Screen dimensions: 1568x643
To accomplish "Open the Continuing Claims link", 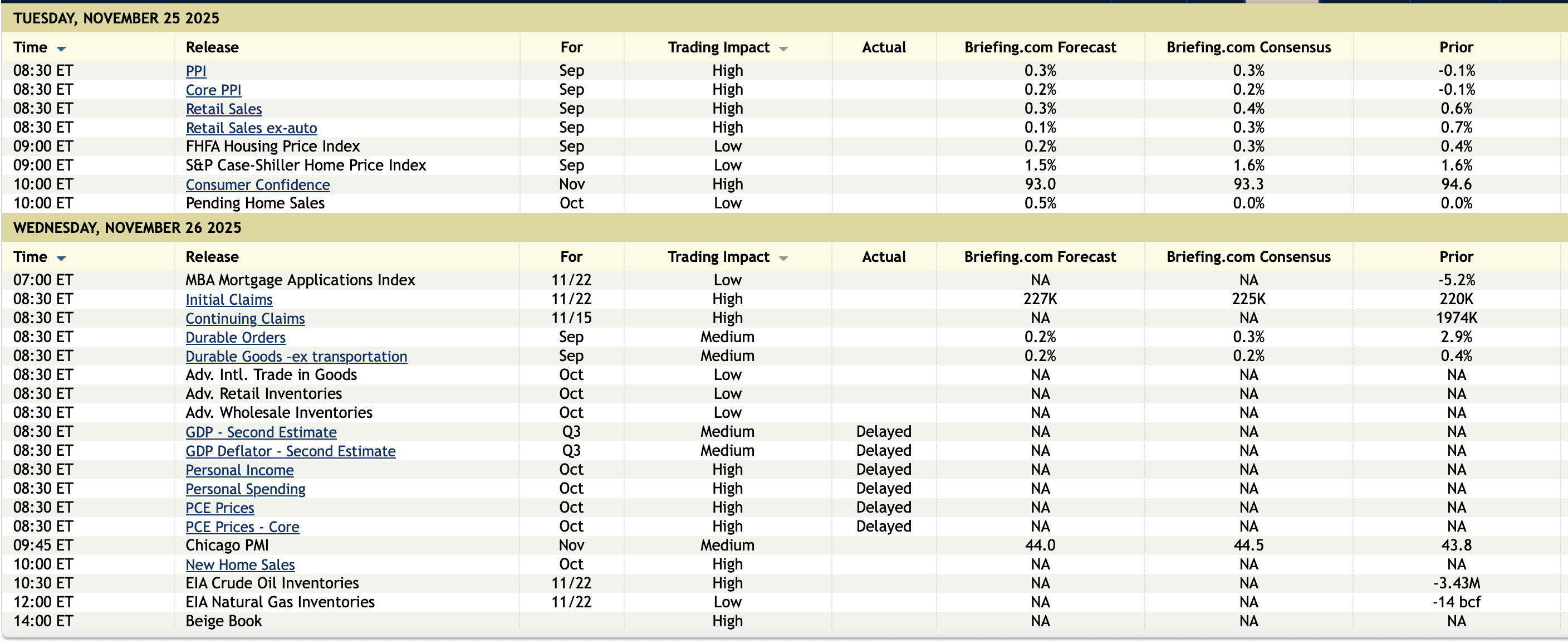I will point(244,319).
